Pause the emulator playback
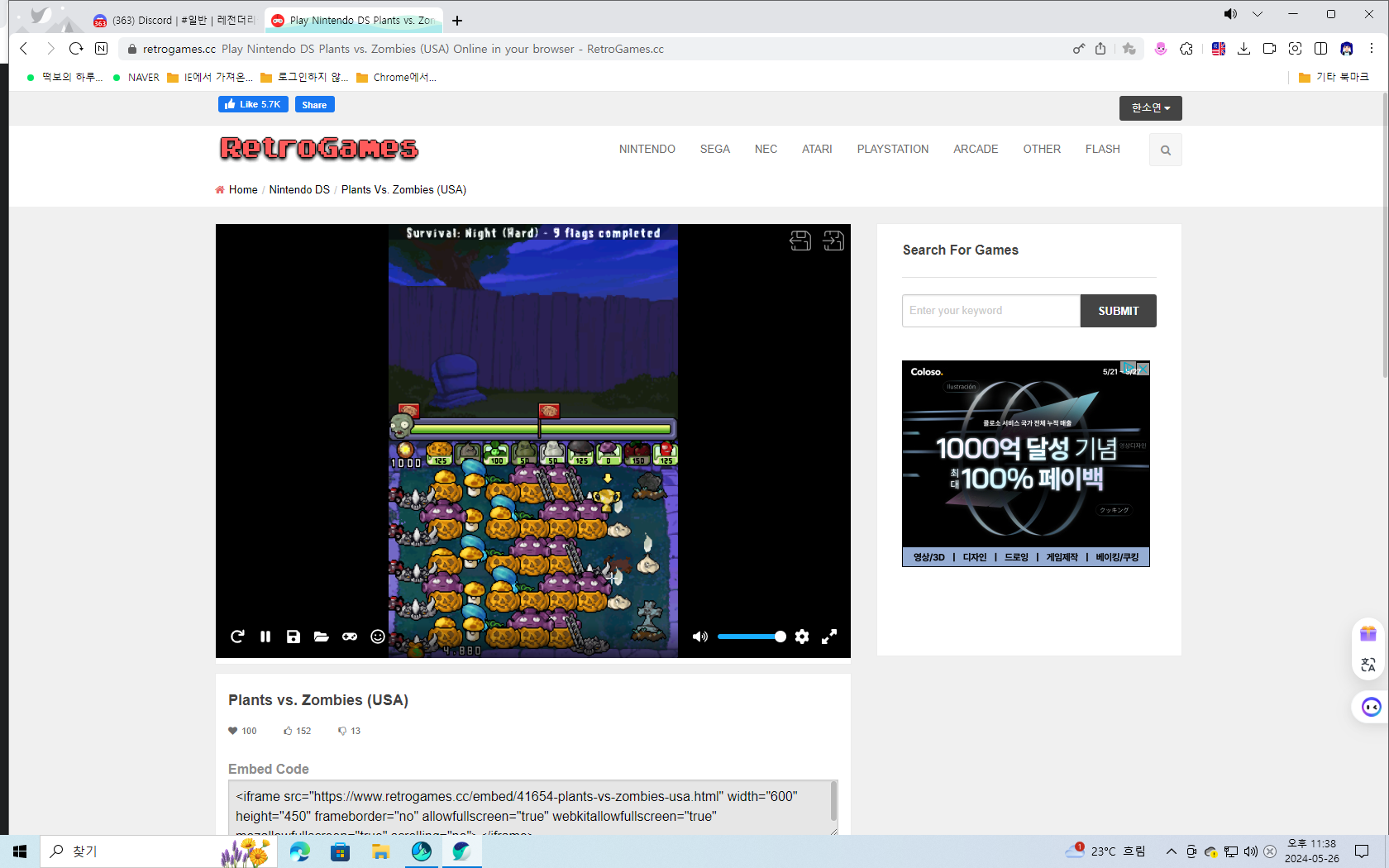Viewport: 1389px width, 868px height. click(265, 637)
